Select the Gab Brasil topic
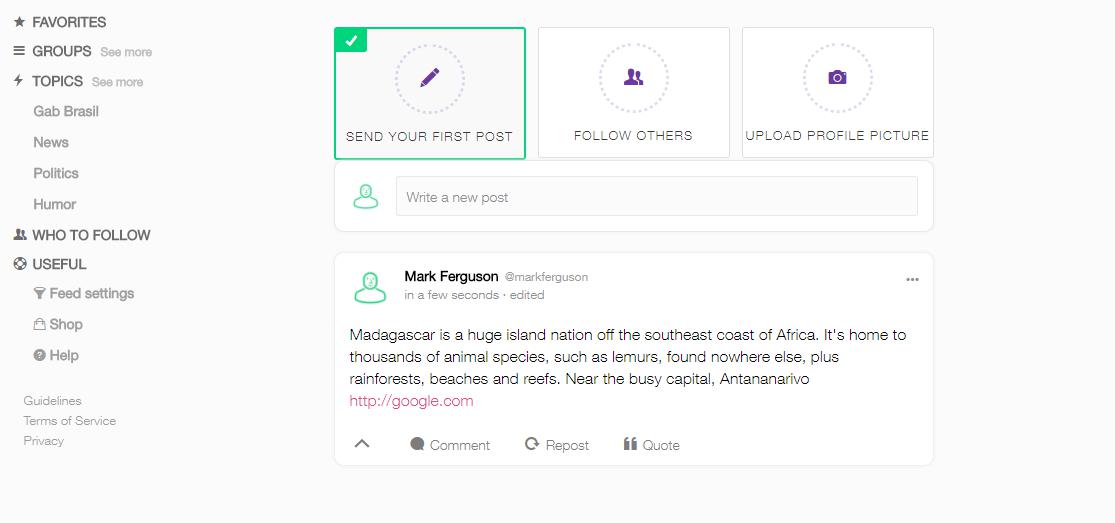 pyautogui.click(x=66, y=112)
